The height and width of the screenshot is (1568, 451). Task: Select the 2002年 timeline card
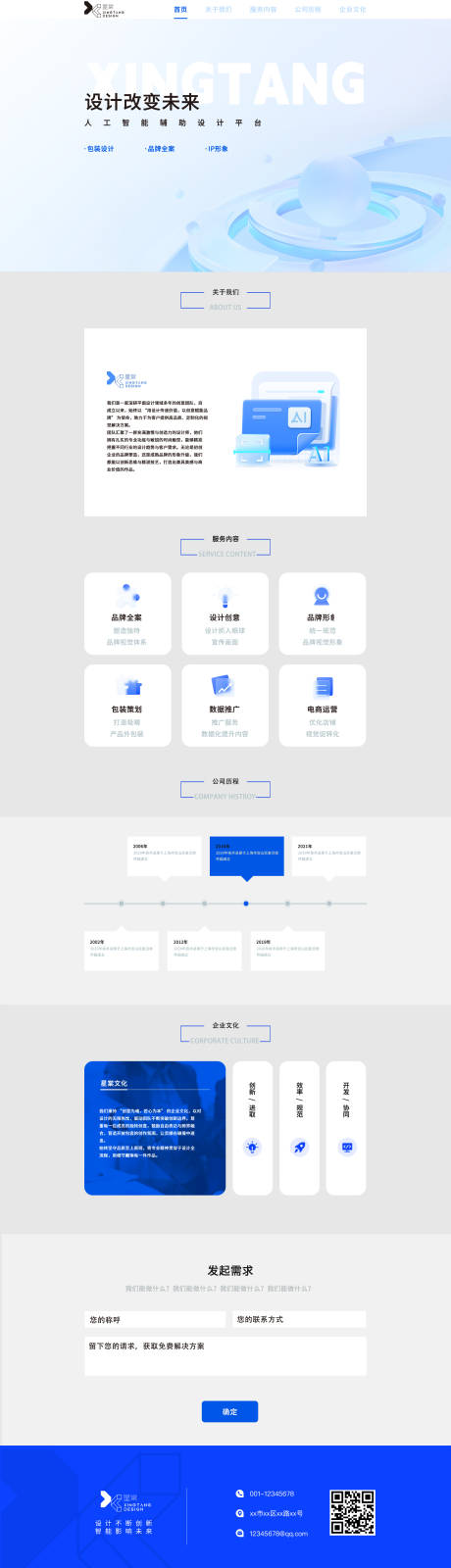pos(122,951)
